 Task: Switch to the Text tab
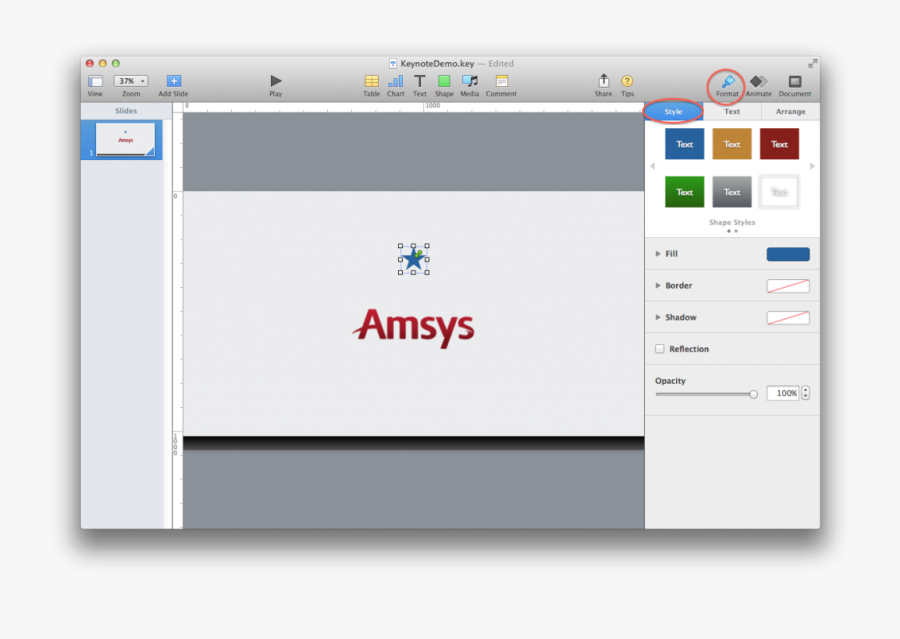coord(731,110)
